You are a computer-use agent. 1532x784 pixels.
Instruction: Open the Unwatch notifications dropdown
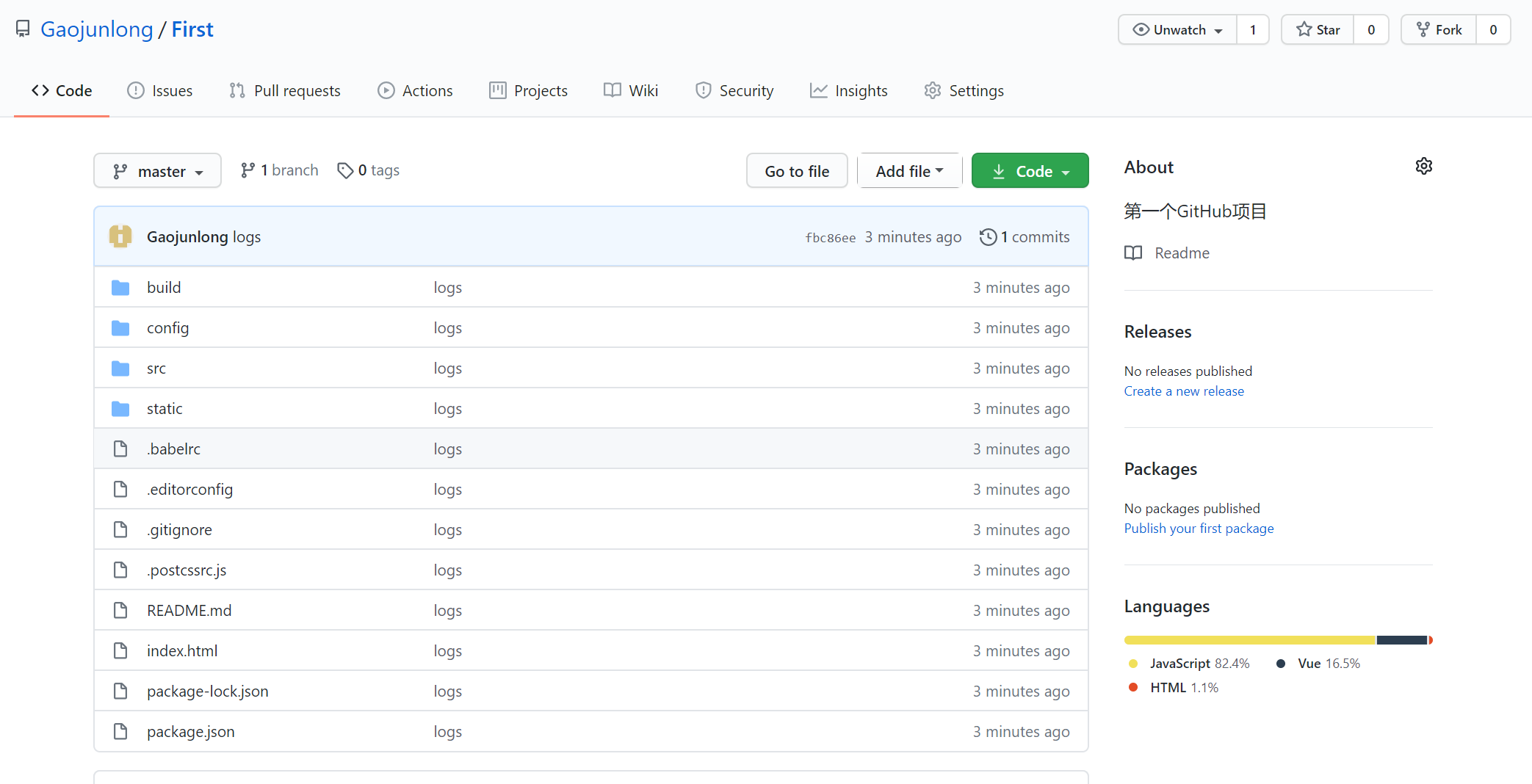pyautogui.click(x=1178, y=29)
